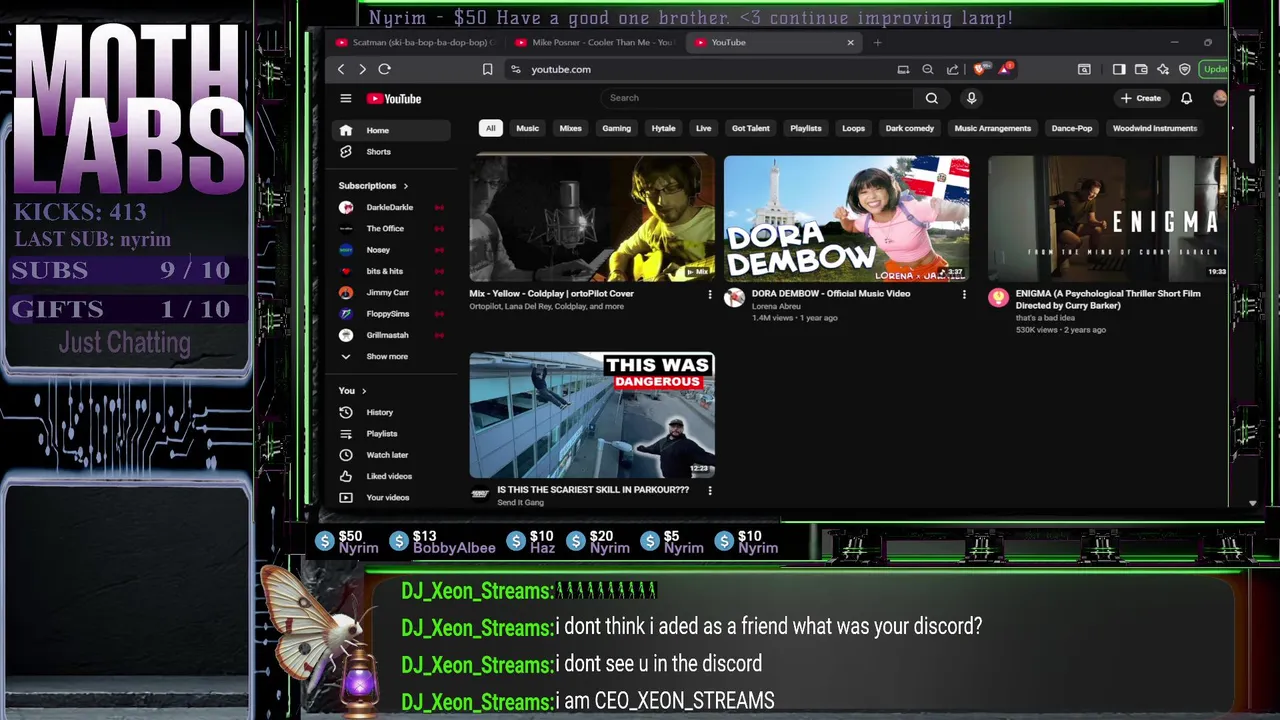Open Jimmy Carr subscription channel

[x=391, y=293]
